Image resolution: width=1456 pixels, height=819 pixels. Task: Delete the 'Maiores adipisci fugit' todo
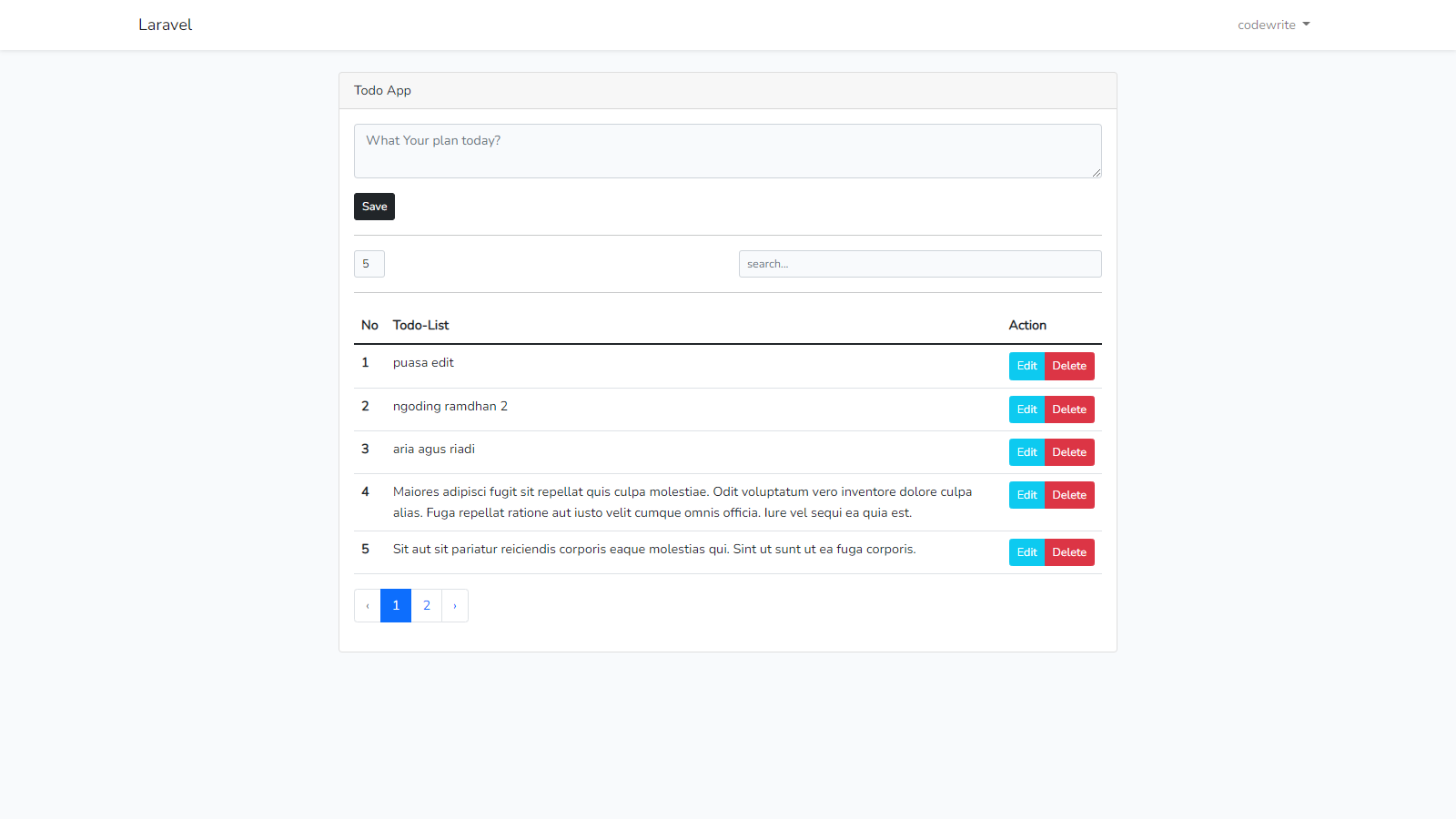1068,494
